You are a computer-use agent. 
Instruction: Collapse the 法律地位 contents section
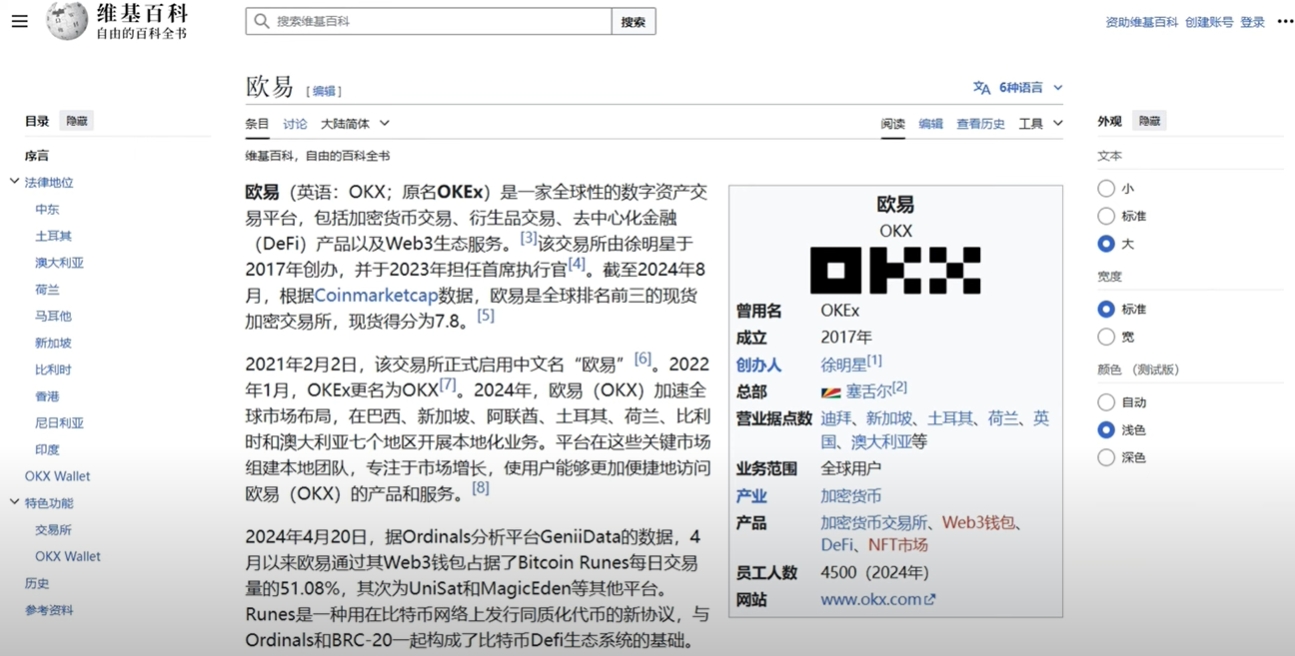15,182
